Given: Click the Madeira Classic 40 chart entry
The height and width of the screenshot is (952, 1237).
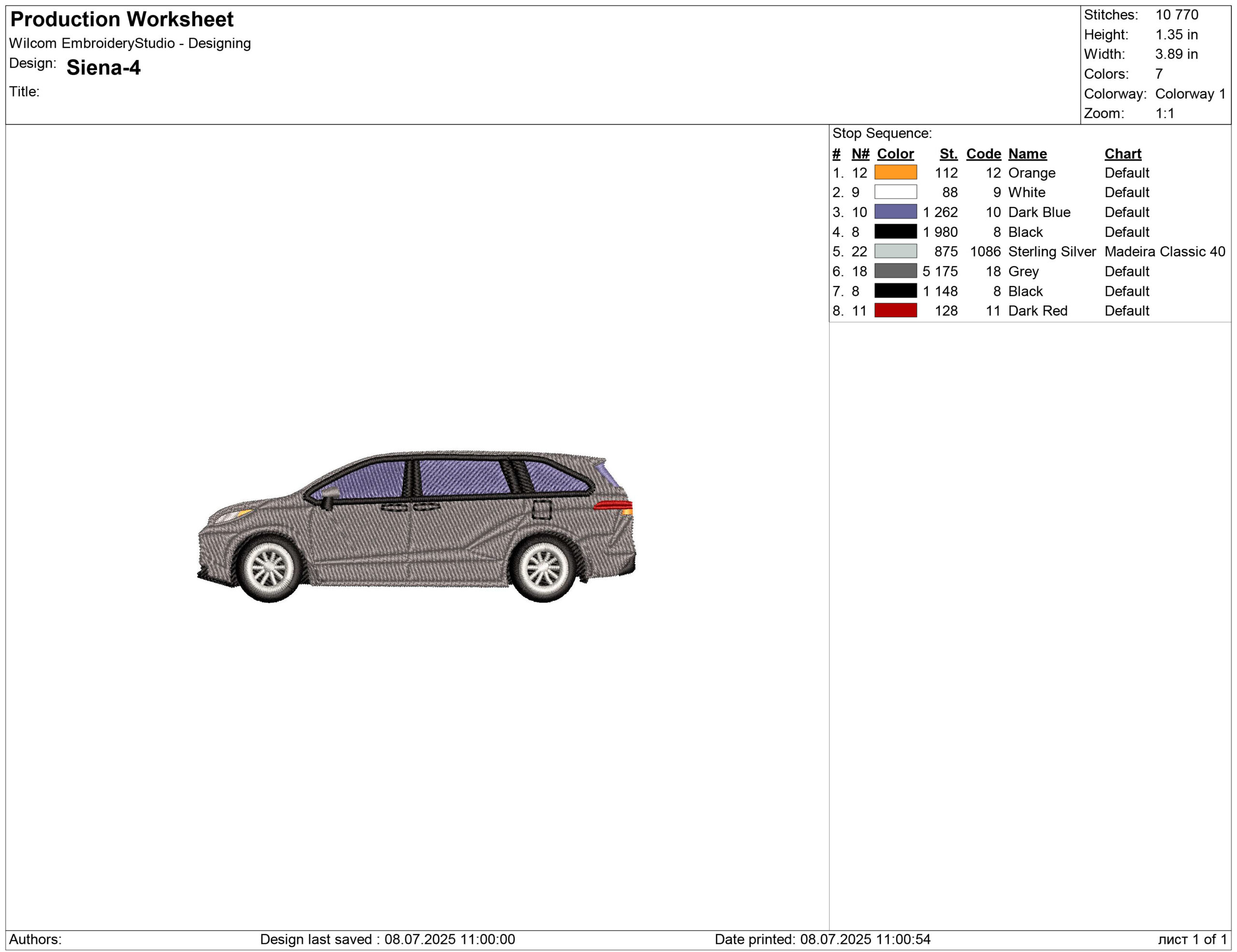Looking at the screenshot, I should pyautogui.click(x=1164, y=251).
